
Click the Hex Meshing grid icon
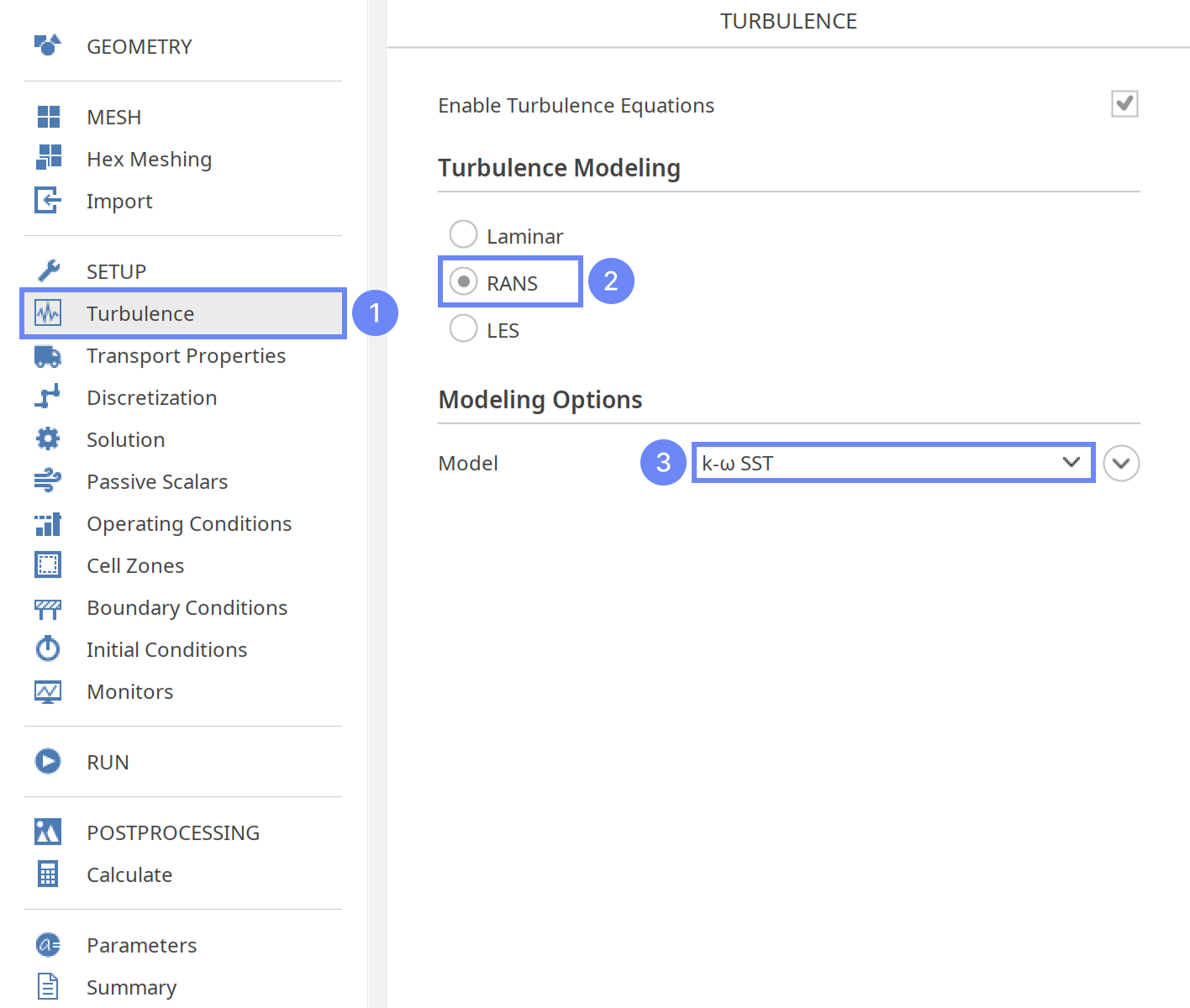pos(48,158)
